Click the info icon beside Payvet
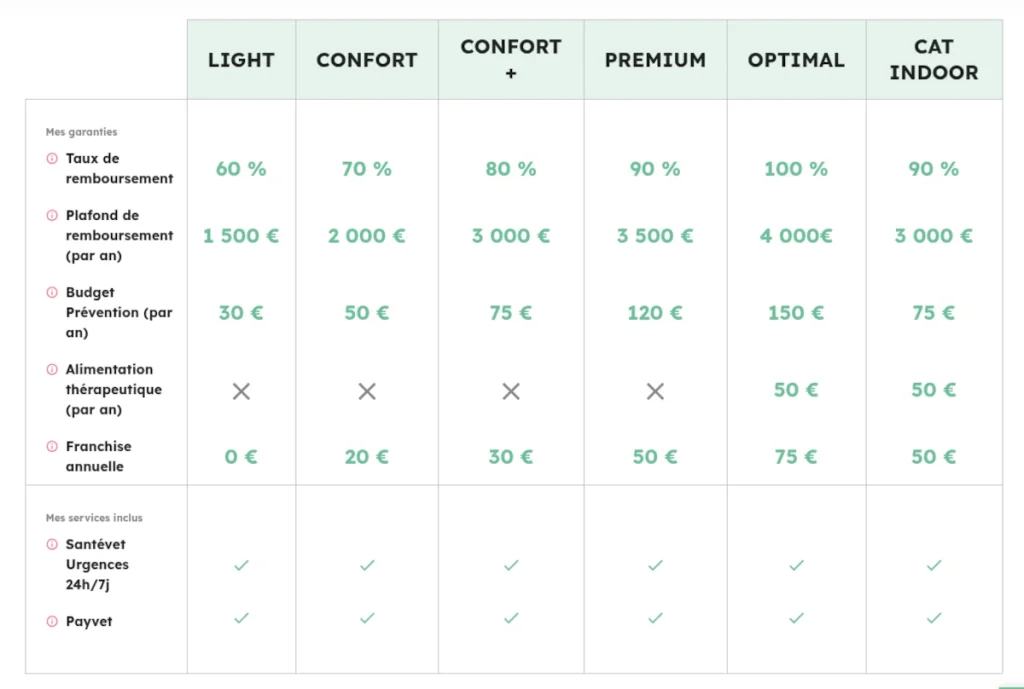The height and width of the screenshot is (689, 1024). point(52,622)
